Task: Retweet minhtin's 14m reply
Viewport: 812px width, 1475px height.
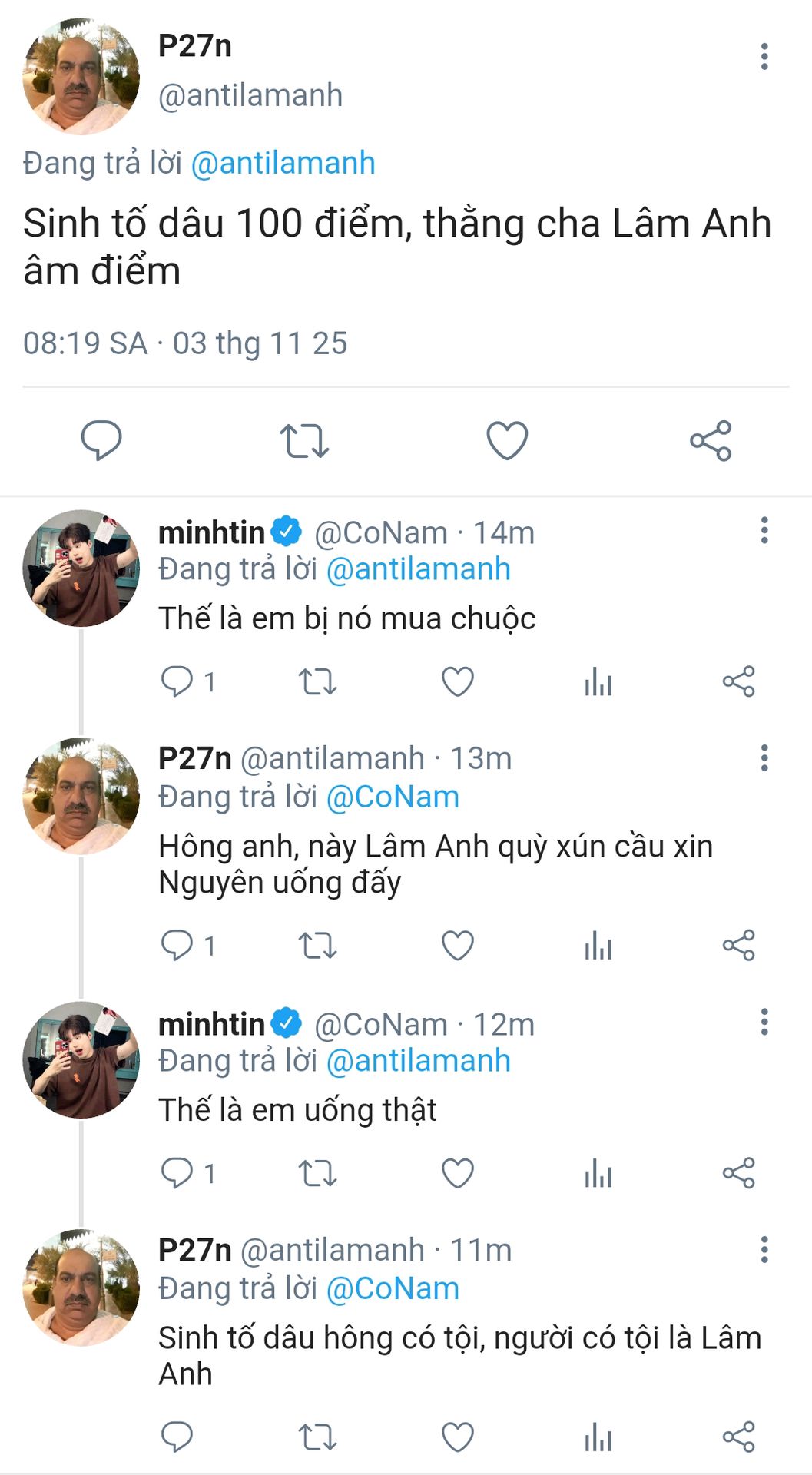Action: click(317, 681)
